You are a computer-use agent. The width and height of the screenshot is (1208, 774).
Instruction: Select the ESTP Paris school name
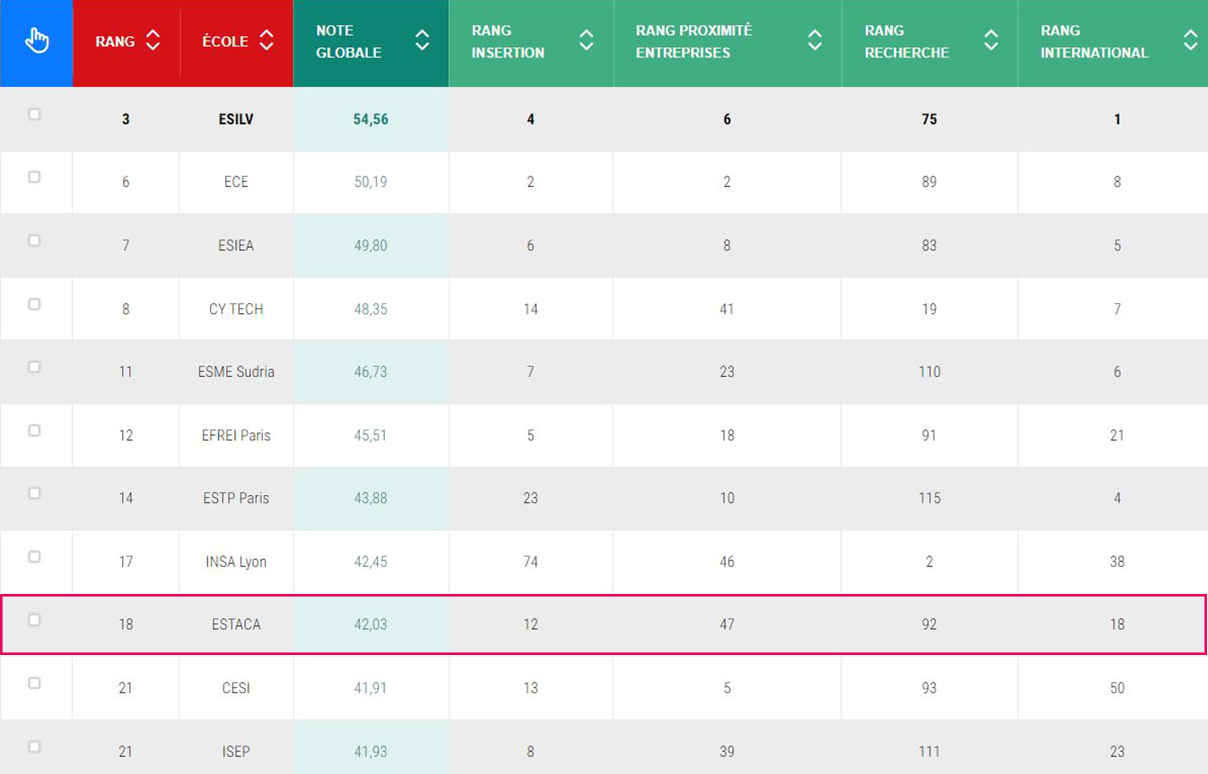point(236,498)
